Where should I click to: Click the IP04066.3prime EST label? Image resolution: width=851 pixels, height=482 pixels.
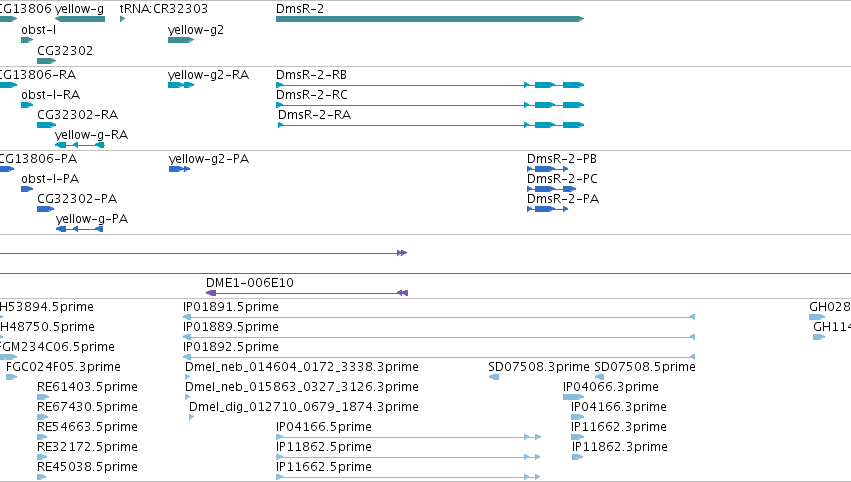(x=611, y=387)
